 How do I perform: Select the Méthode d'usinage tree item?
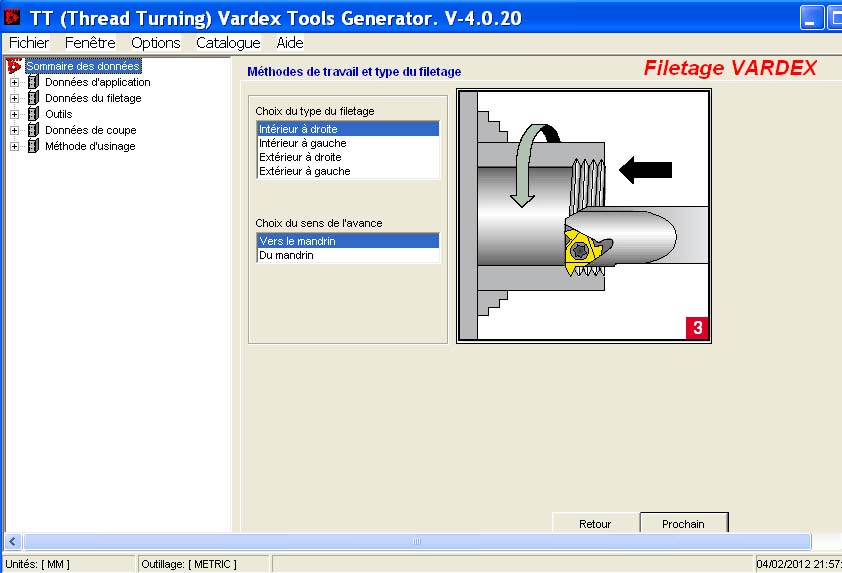90,146
